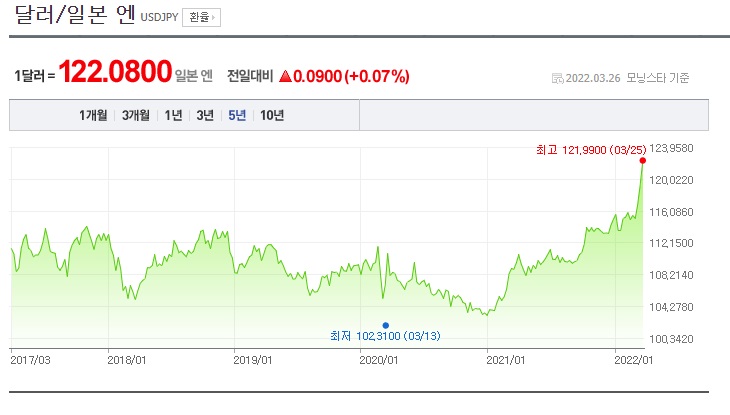The width and height of the screenshot is (730, 415).
Task: Click the 달러/일본 엔 page title
Action: [x=74, y=15]
